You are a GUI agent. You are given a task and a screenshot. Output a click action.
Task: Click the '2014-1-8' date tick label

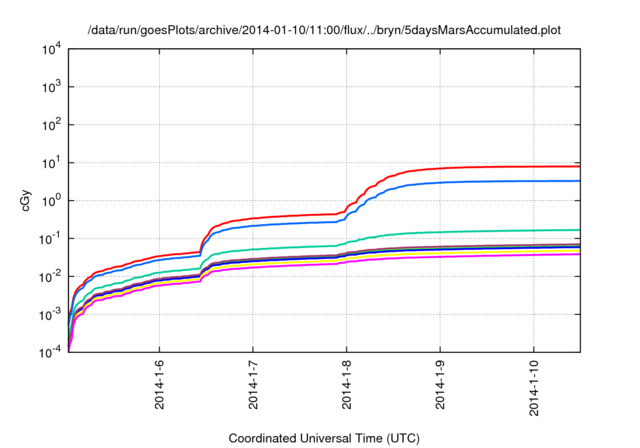point(347,384)
